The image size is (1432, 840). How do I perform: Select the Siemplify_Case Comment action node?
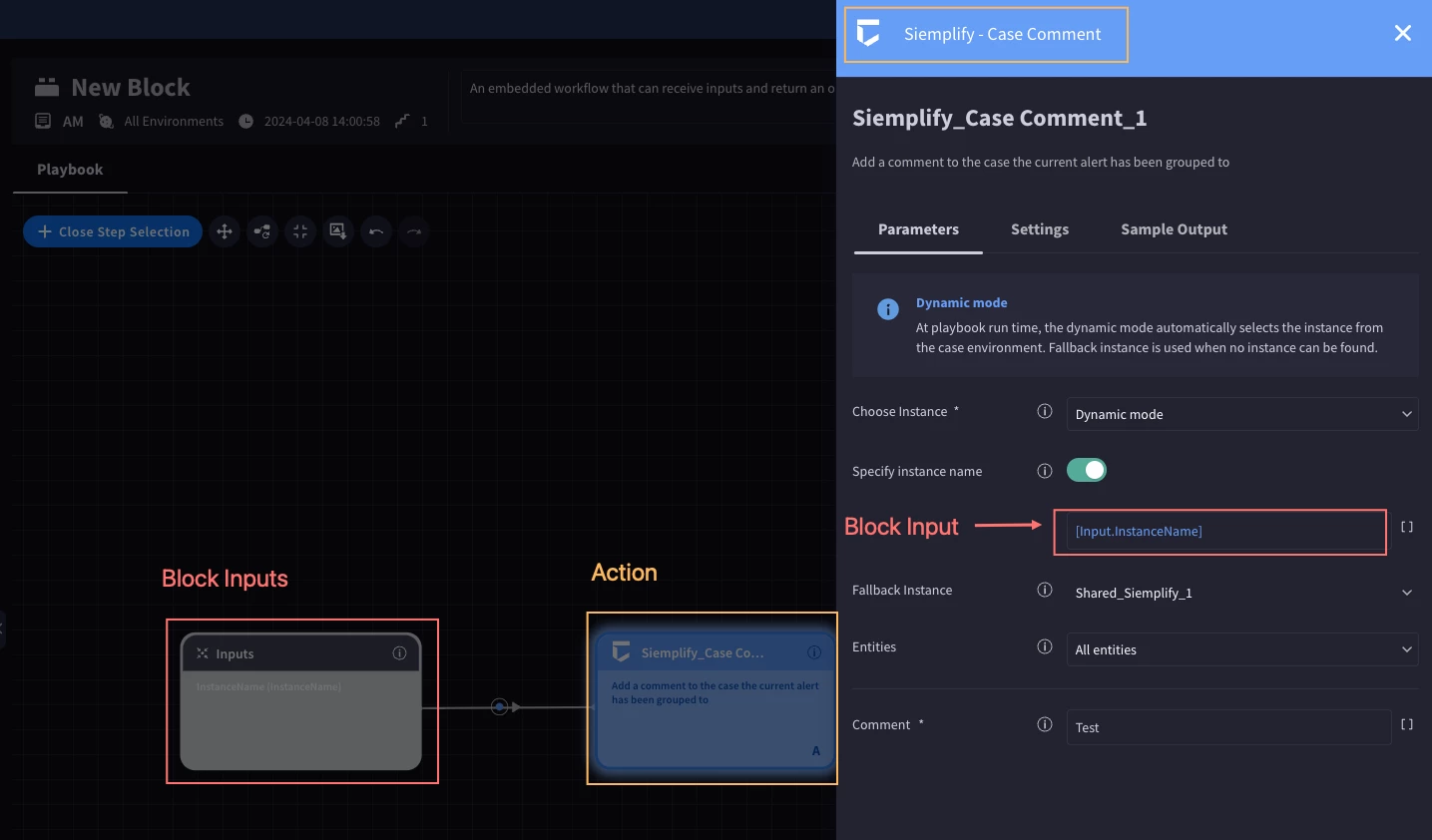(x=715, y=699)
